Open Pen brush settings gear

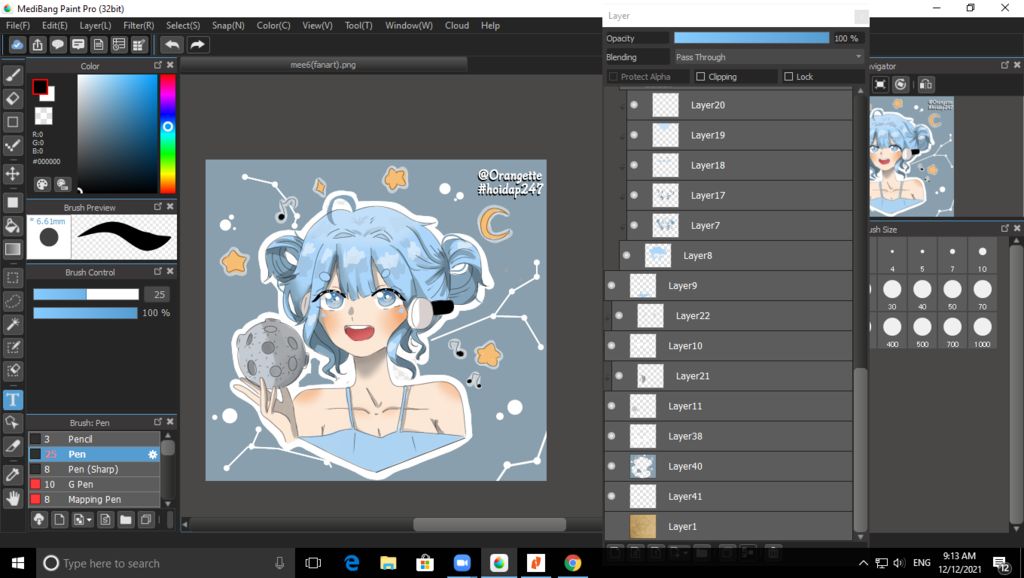[x=153, y=454]
